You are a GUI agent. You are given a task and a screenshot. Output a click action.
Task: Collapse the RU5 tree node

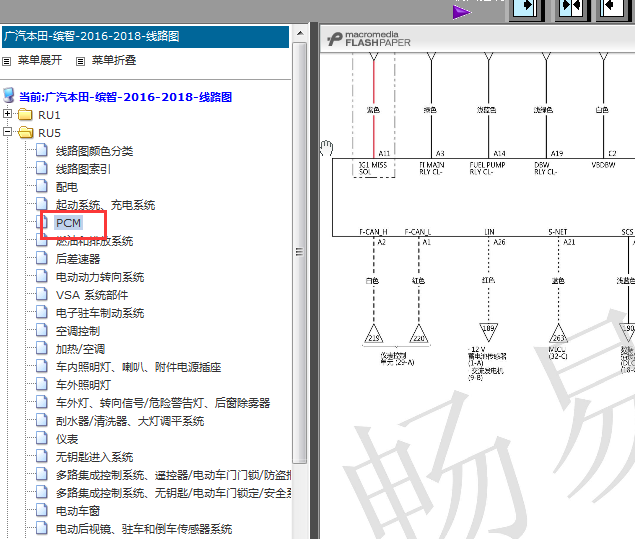pos(7,132)
